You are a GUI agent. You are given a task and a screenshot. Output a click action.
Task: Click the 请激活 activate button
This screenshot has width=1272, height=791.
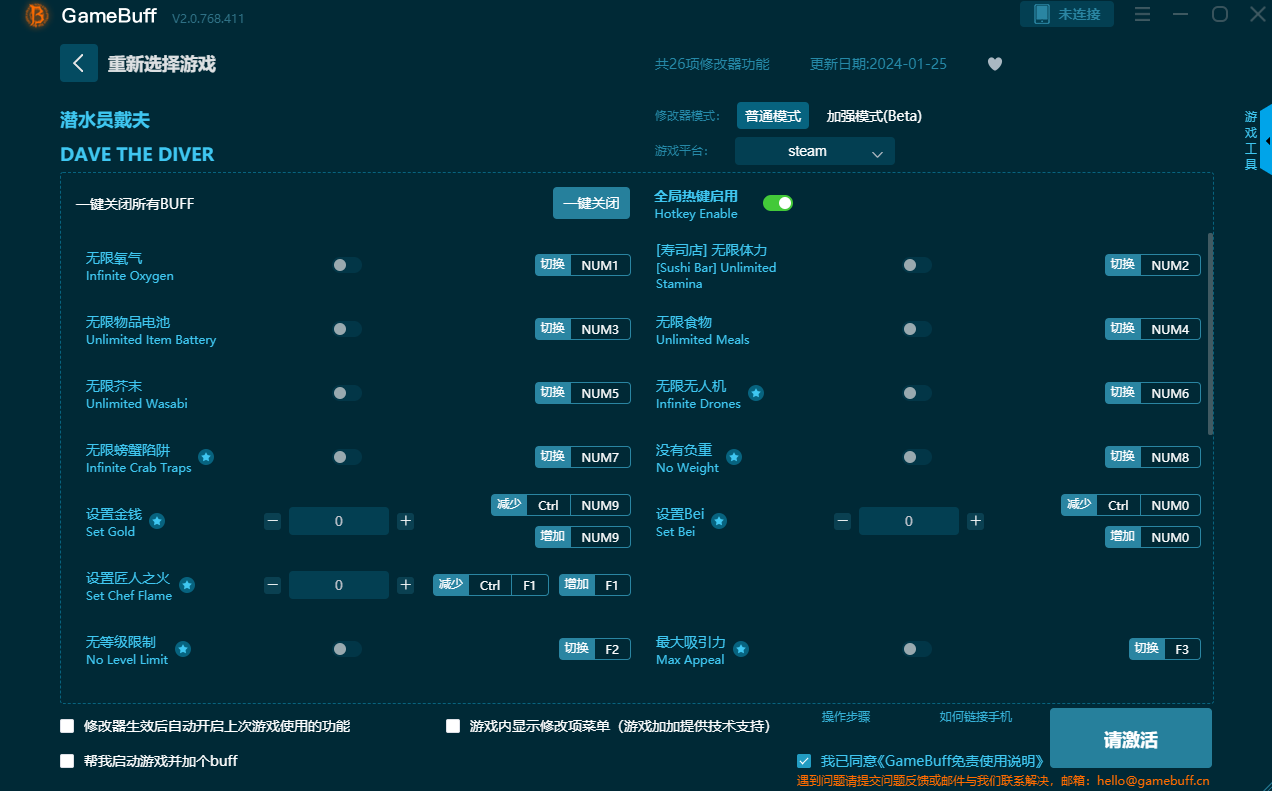1131,739
